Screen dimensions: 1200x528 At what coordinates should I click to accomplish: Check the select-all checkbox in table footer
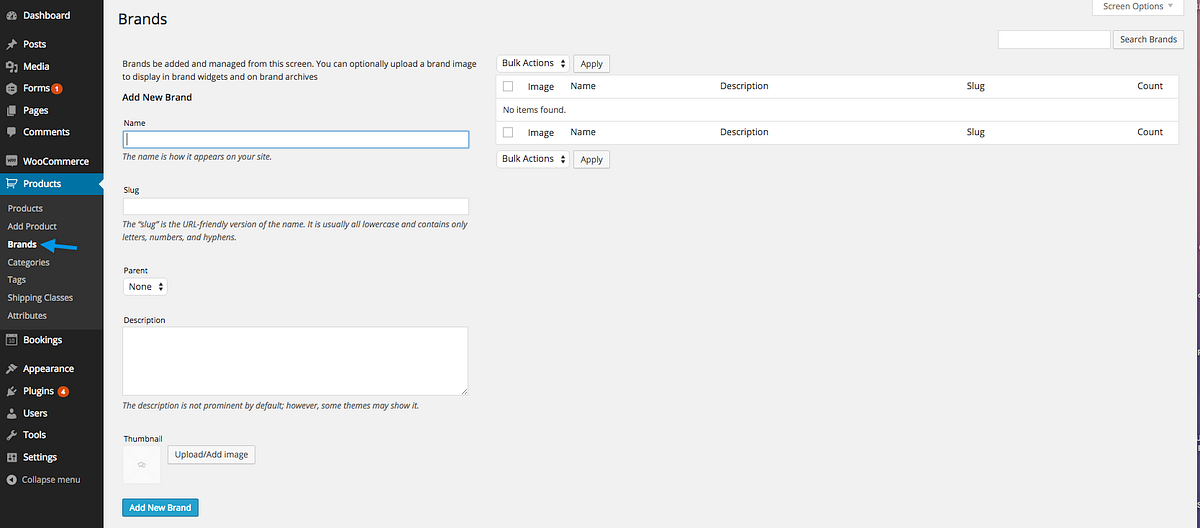pos(508,133)
